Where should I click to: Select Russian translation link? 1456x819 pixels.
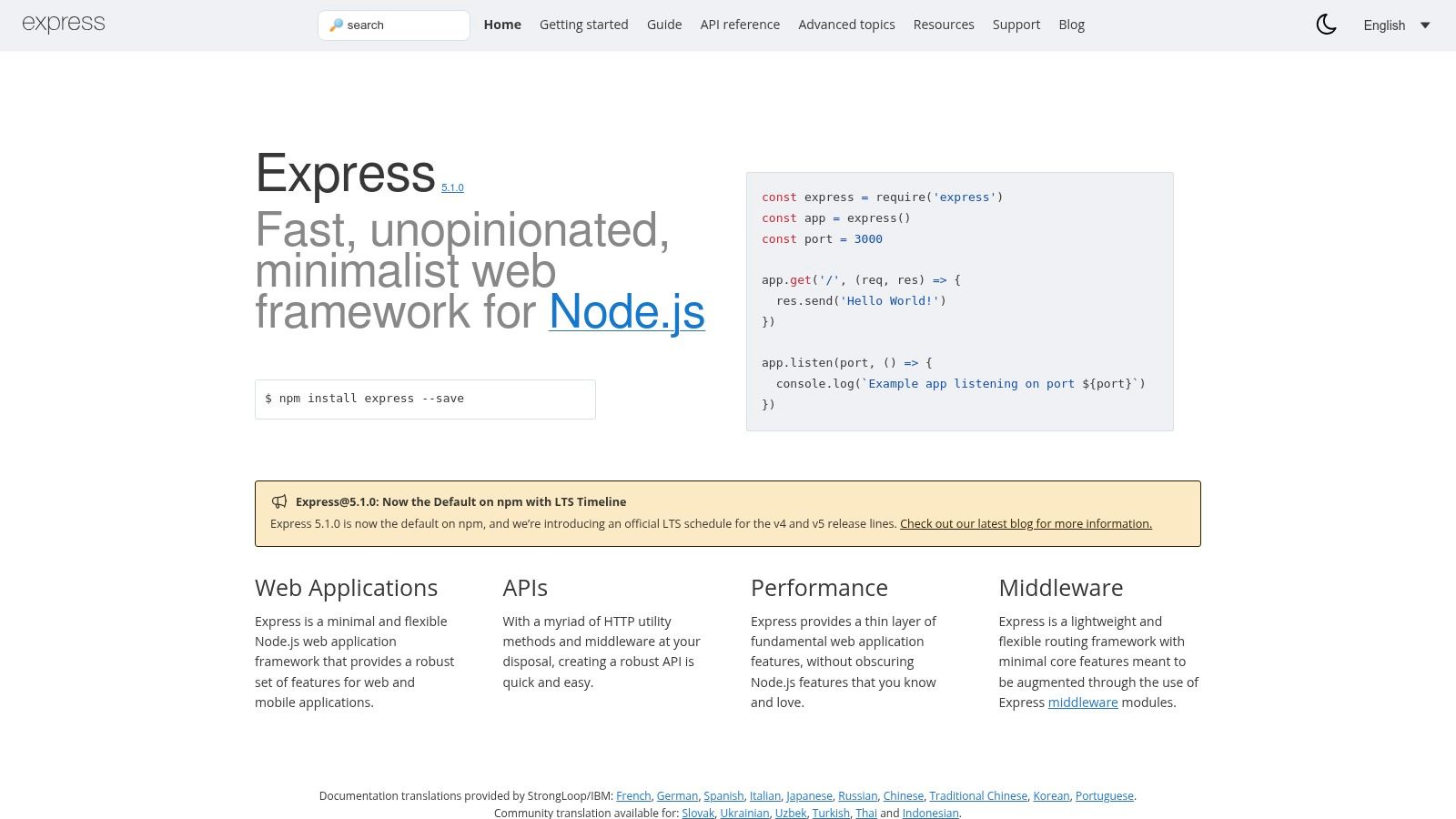[x=858, y=795]
